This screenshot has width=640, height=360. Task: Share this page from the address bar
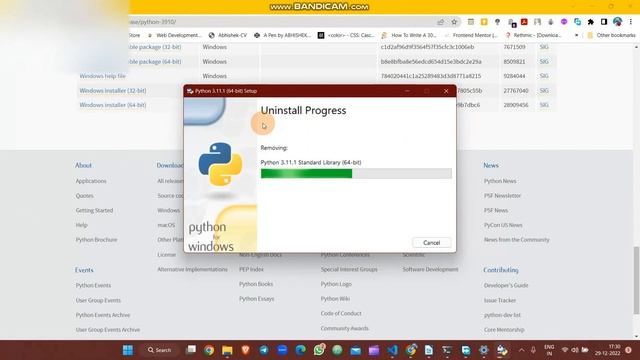441,22
